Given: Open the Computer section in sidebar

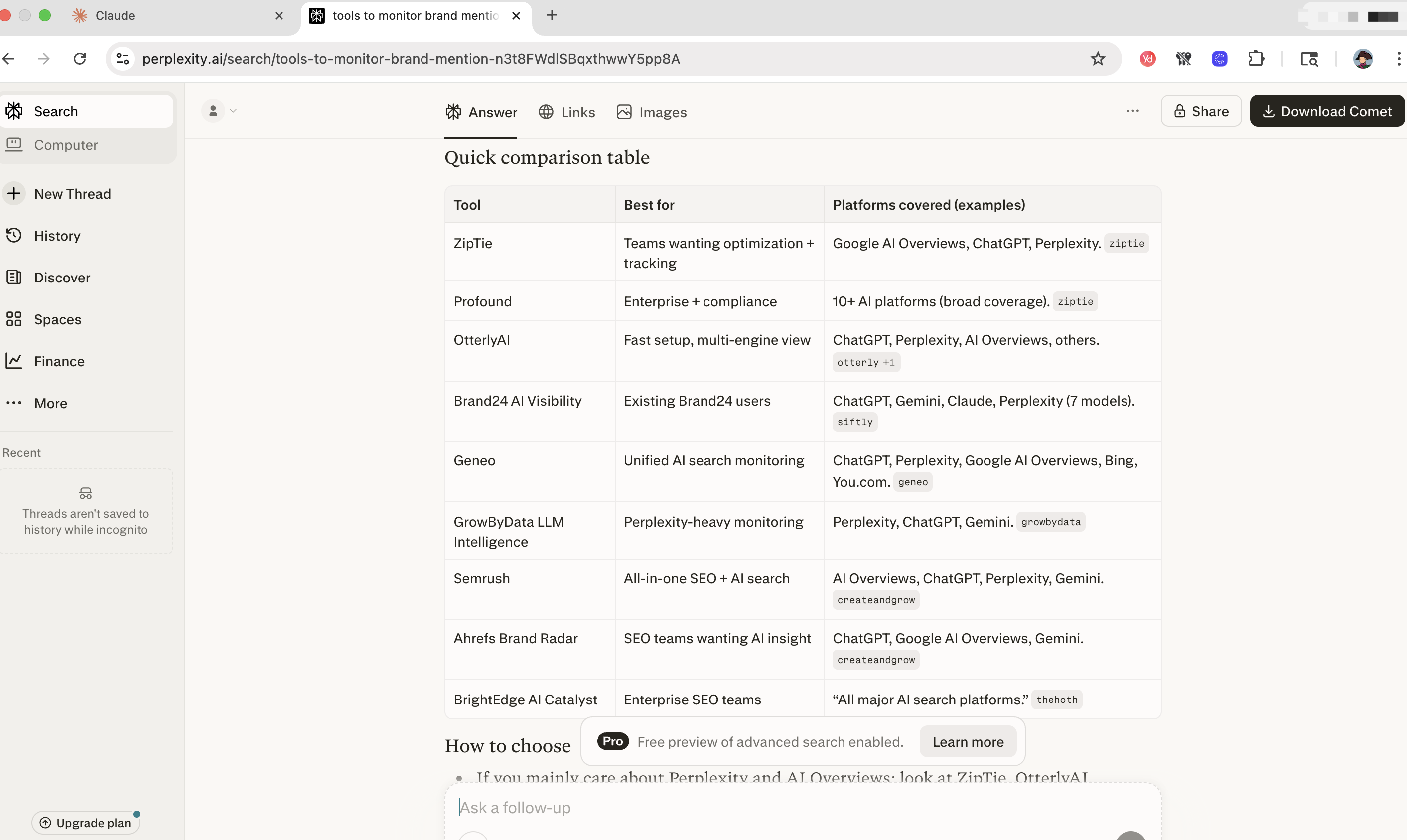Looking at the screenshot, I should point(65,145).
